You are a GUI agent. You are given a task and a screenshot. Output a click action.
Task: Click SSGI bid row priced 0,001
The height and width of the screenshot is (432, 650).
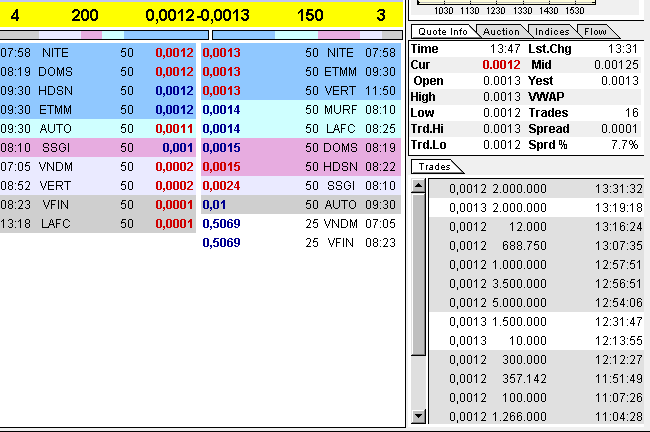pyautogui.click(x=98, y=147)
